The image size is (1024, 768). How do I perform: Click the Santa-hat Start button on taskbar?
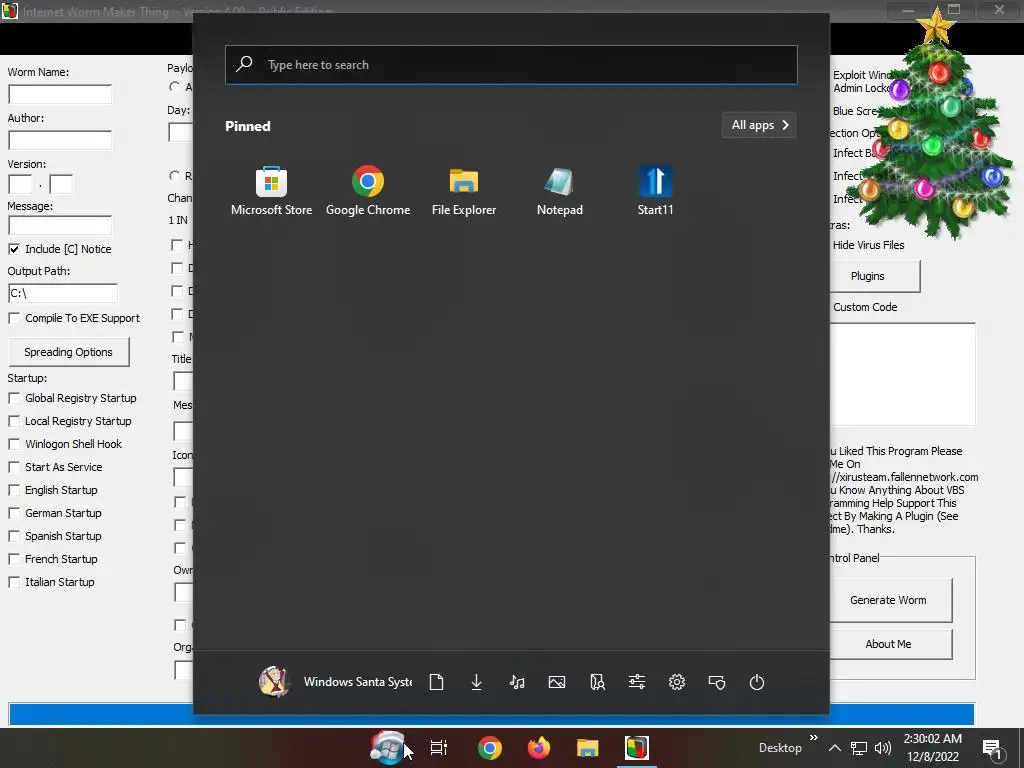click(387, 748)
